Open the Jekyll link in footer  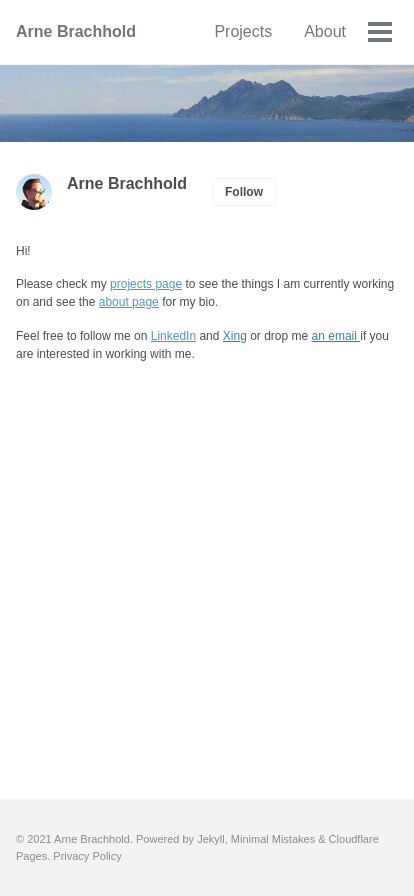(x=211, y=839)
